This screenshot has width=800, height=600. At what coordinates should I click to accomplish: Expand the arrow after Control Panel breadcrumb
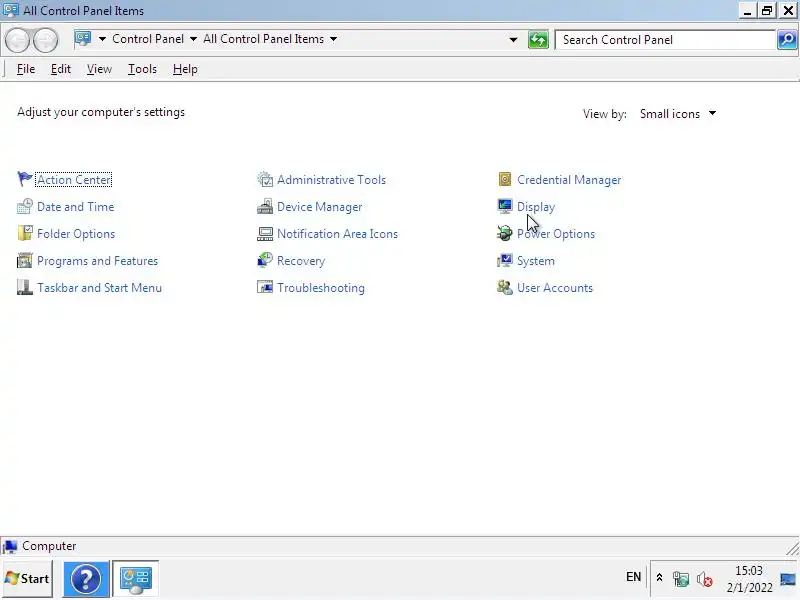pos(193,39)
